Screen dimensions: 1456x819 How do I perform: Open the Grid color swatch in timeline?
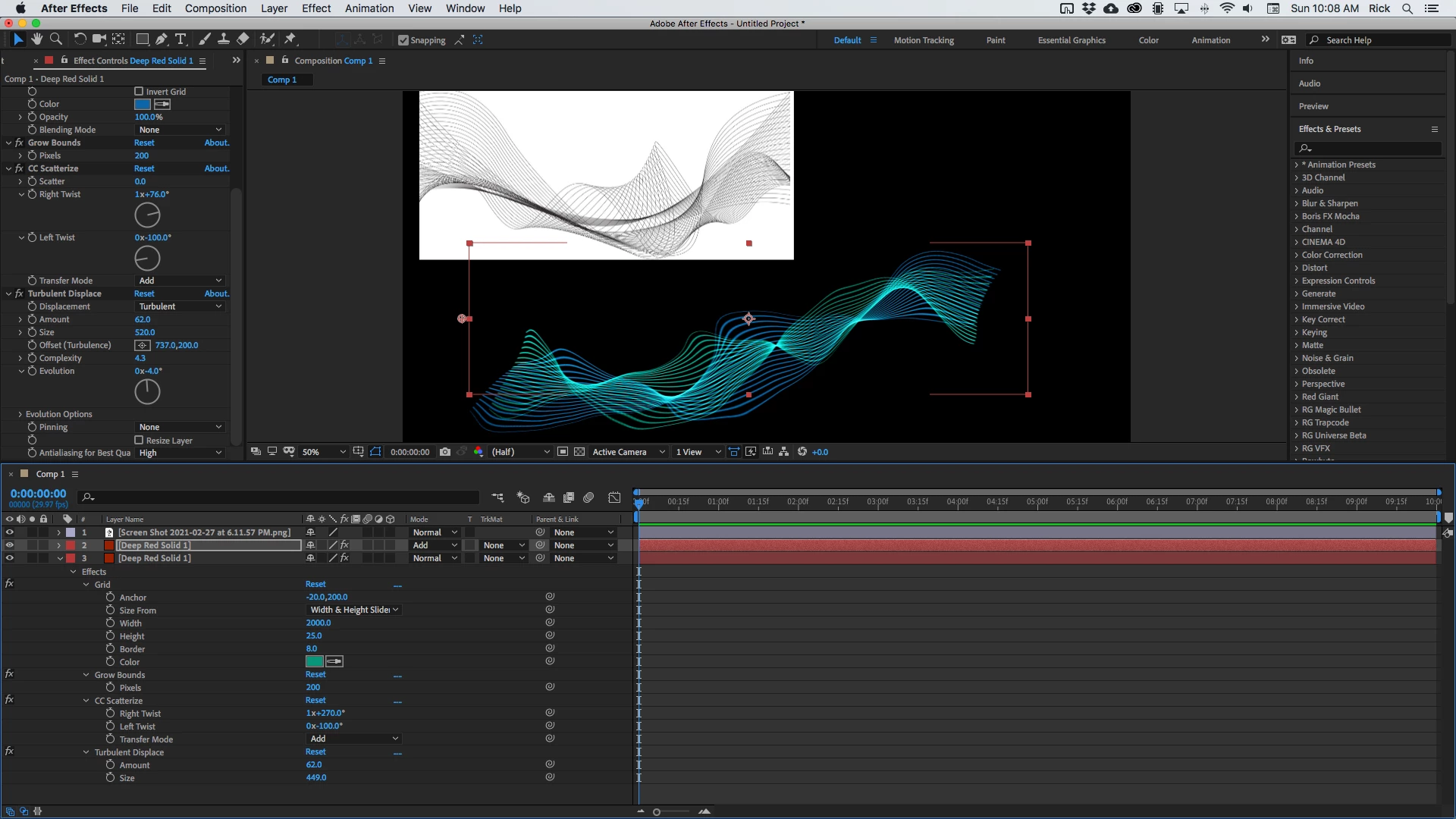[315, 662]
